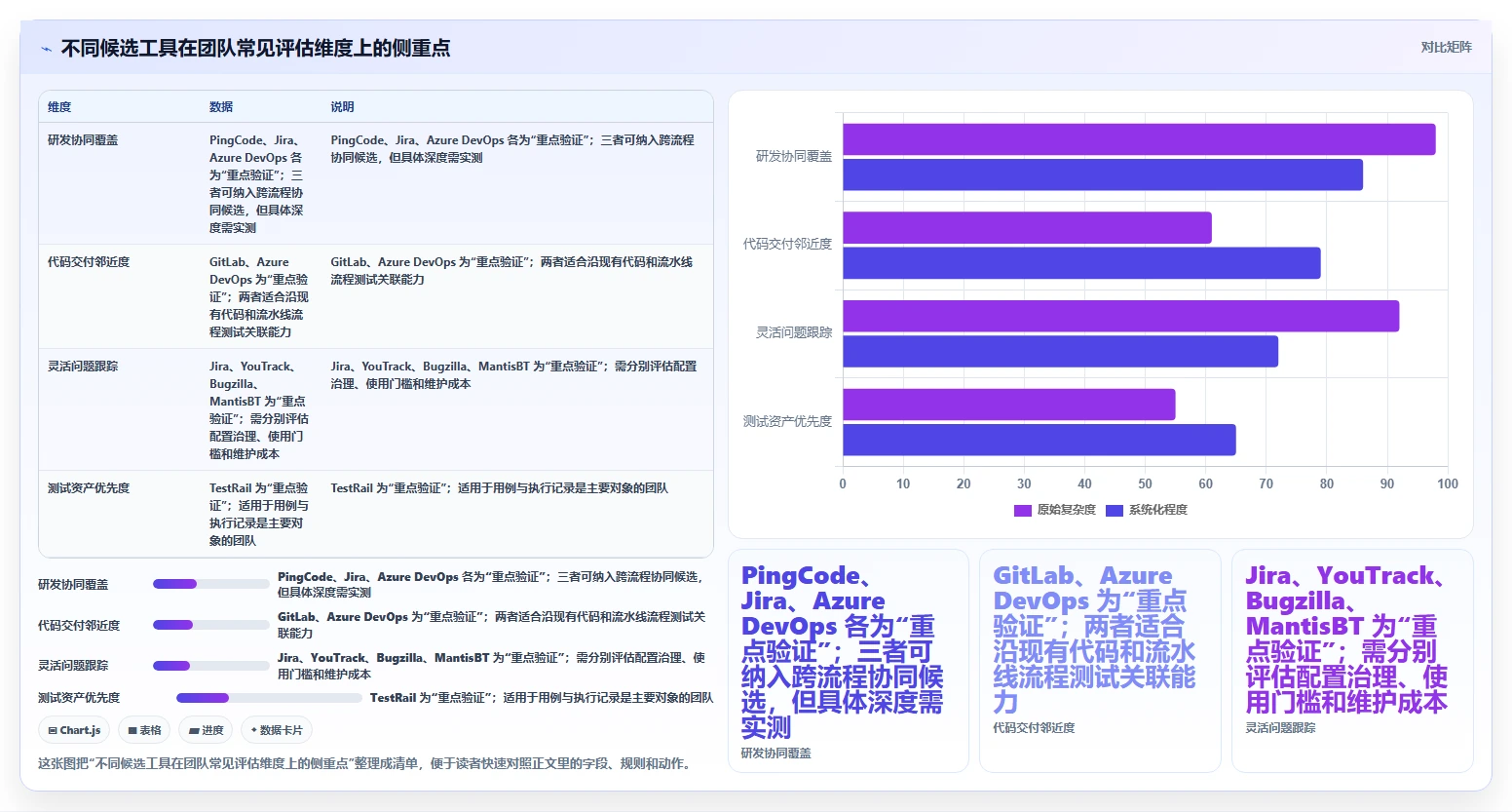Click 代码交付邻近度 caption under second card
Viewport: 1512px width, 812px height.
1034,728
